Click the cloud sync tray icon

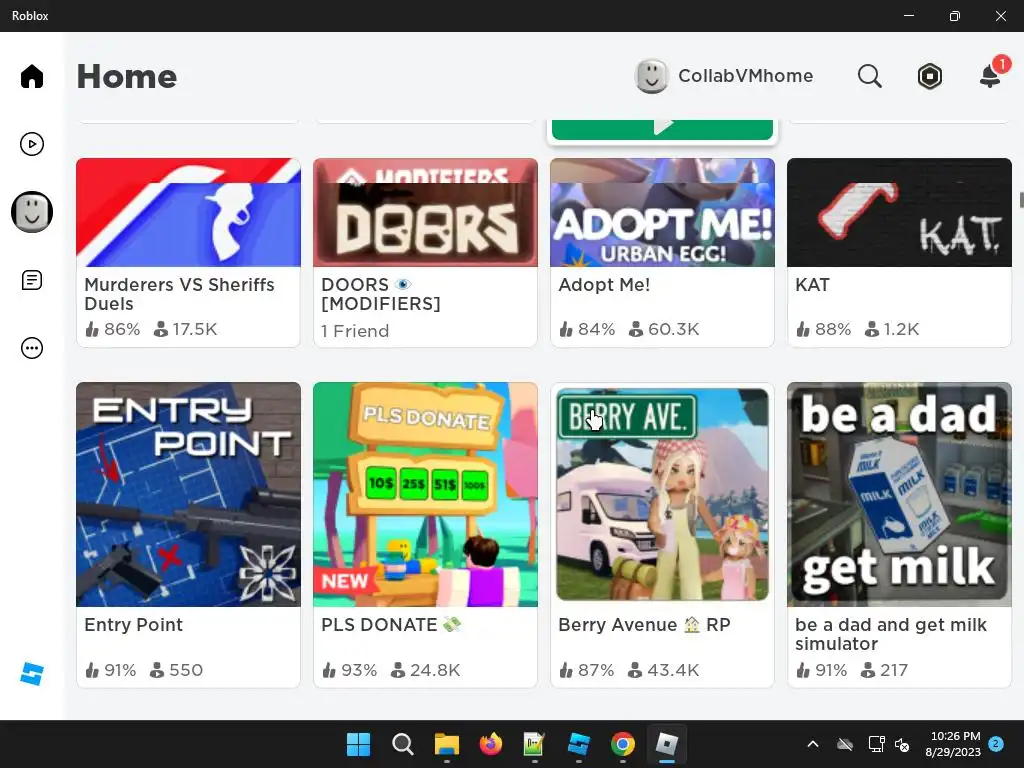click(844, 744)
